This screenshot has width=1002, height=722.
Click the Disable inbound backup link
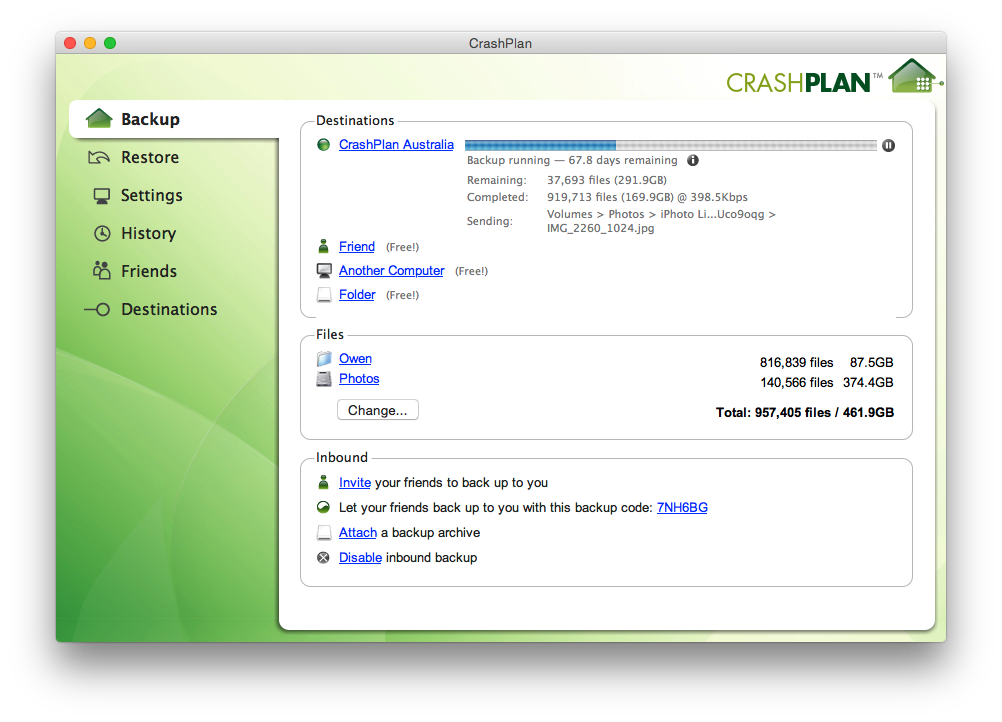pyautogui.click(x=360, y=557)
